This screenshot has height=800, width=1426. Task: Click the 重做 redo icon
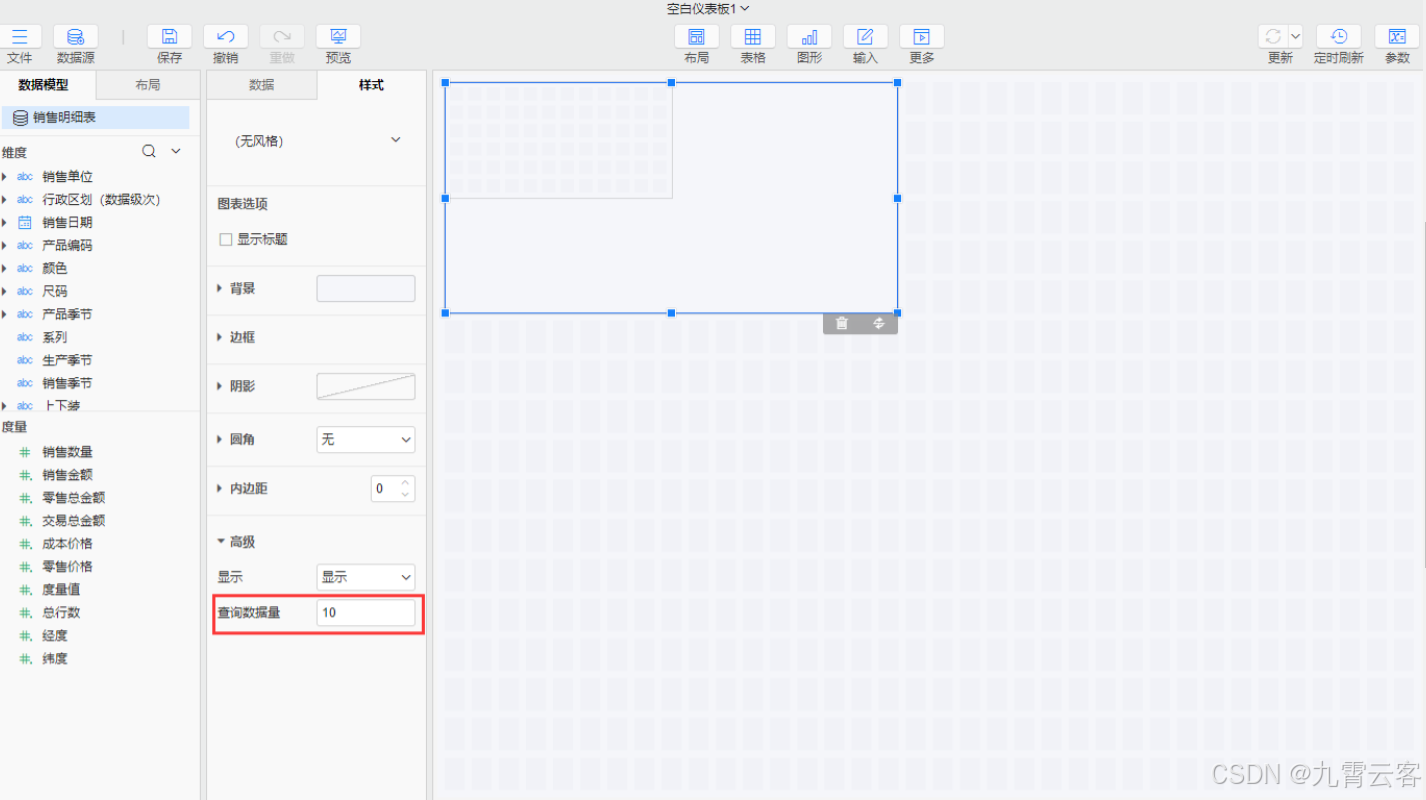coord(282,37)
